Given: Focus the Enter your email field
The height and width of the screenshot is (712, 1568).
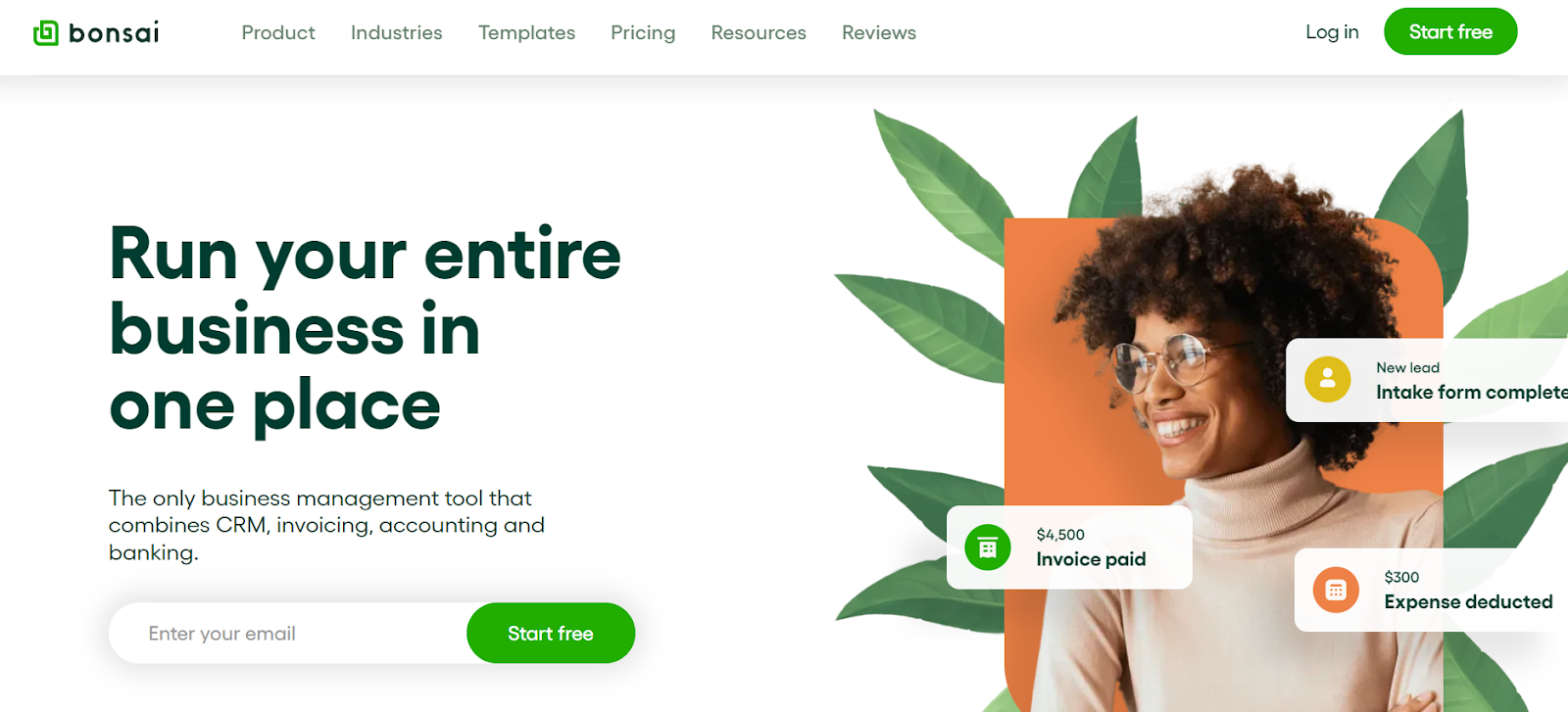Looking at the screenshot, I should point(288,633).
